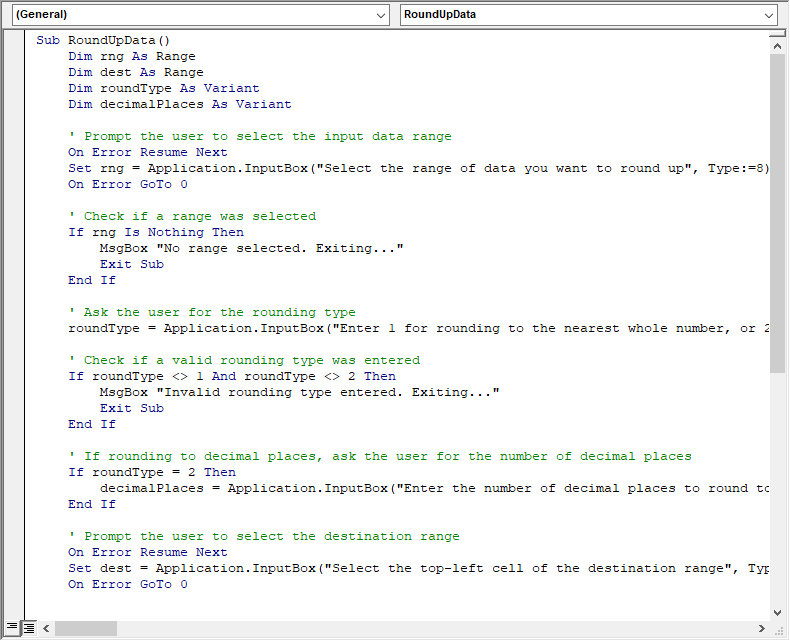Open the RoundUpData procedure dropdown

pyautogui.click(x=588, y=15)
